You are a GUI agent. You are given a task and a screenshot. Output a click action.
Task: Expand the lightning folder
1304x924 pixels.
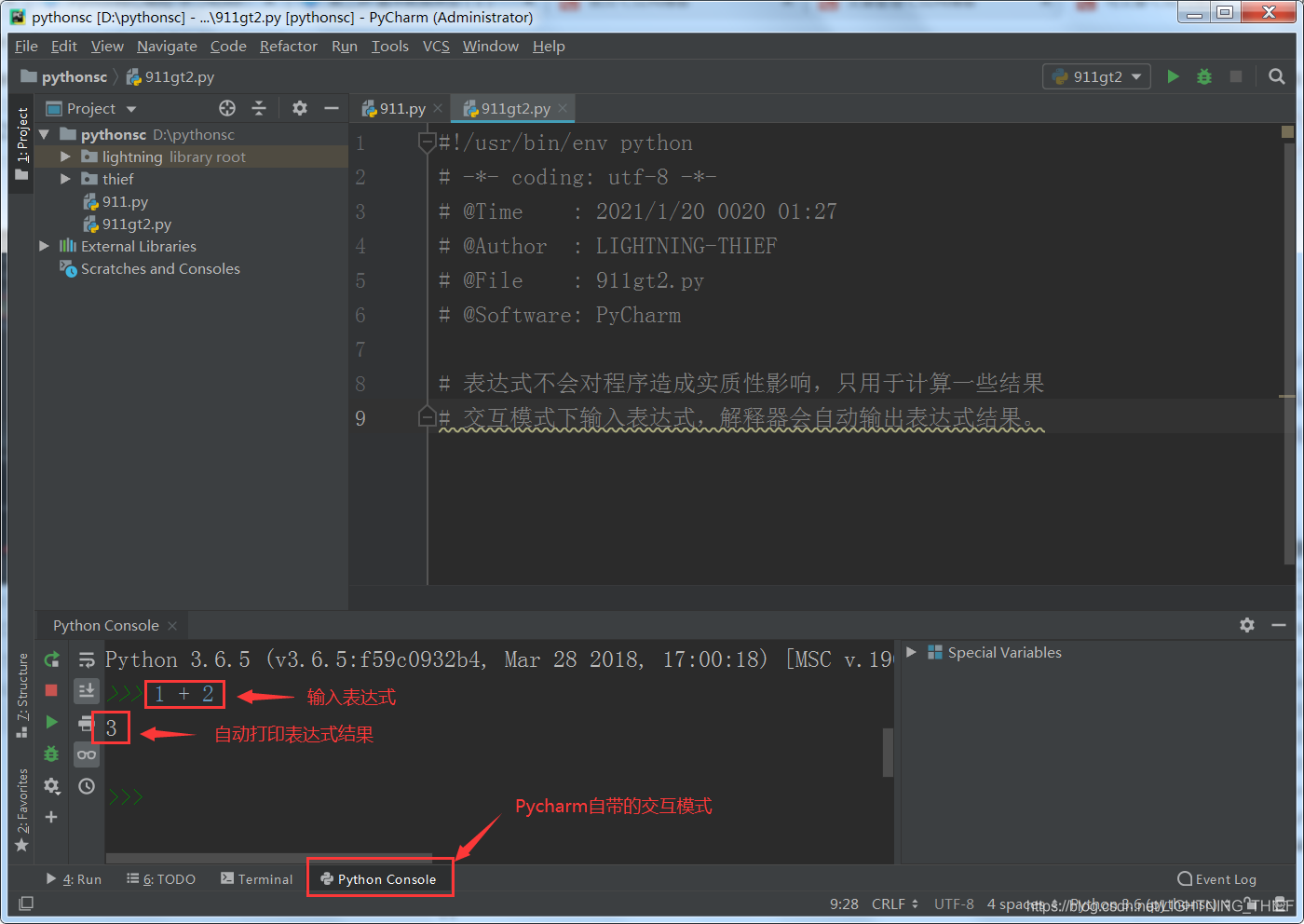pos(65,156)
